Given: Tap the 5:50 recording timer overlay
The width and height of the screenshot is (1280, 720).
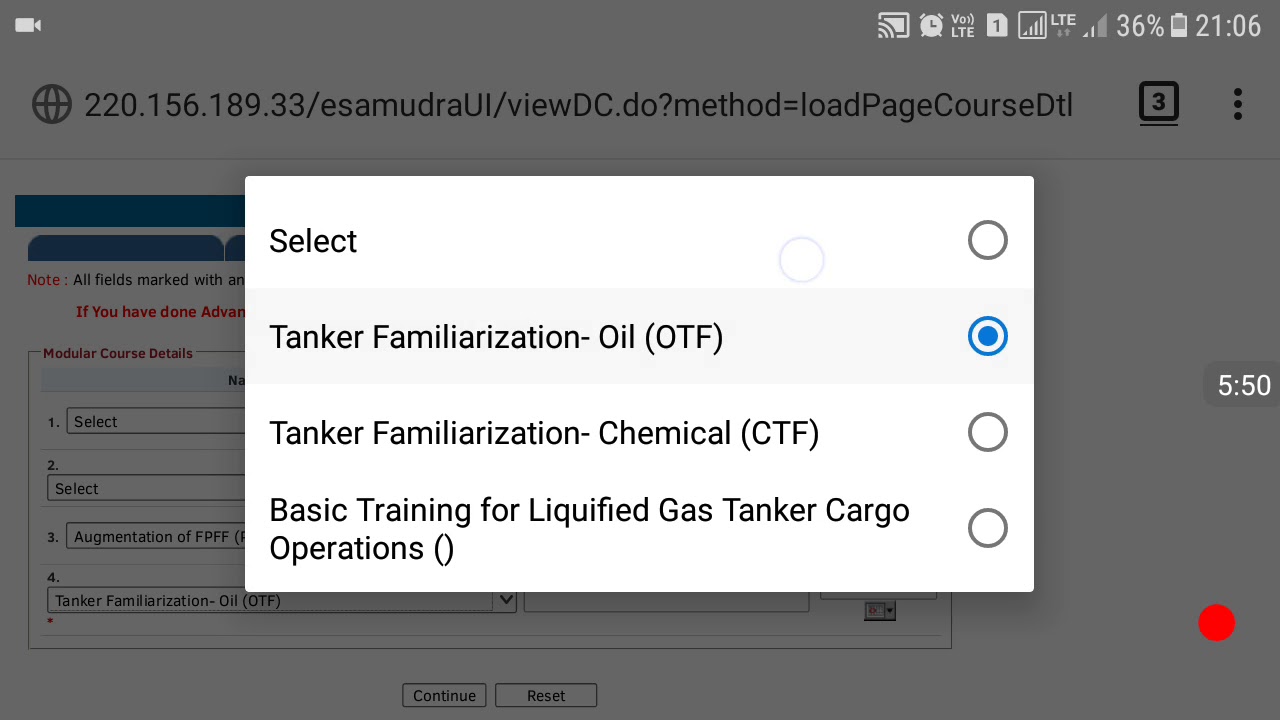Looking at the screenshot, I should (1243, 386).
